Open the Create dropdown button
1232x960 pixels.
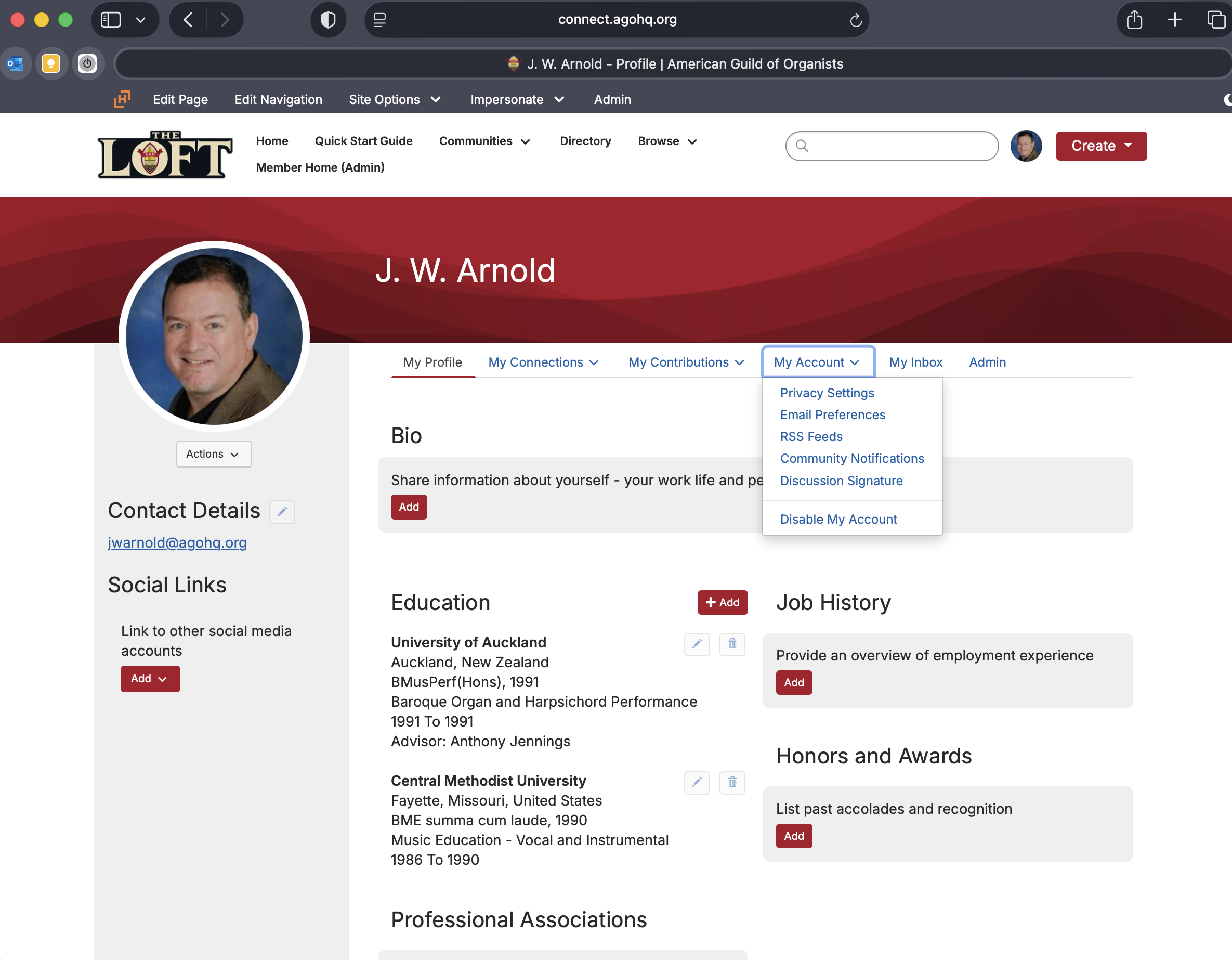pyautogui.click(x=1100, y=146)
